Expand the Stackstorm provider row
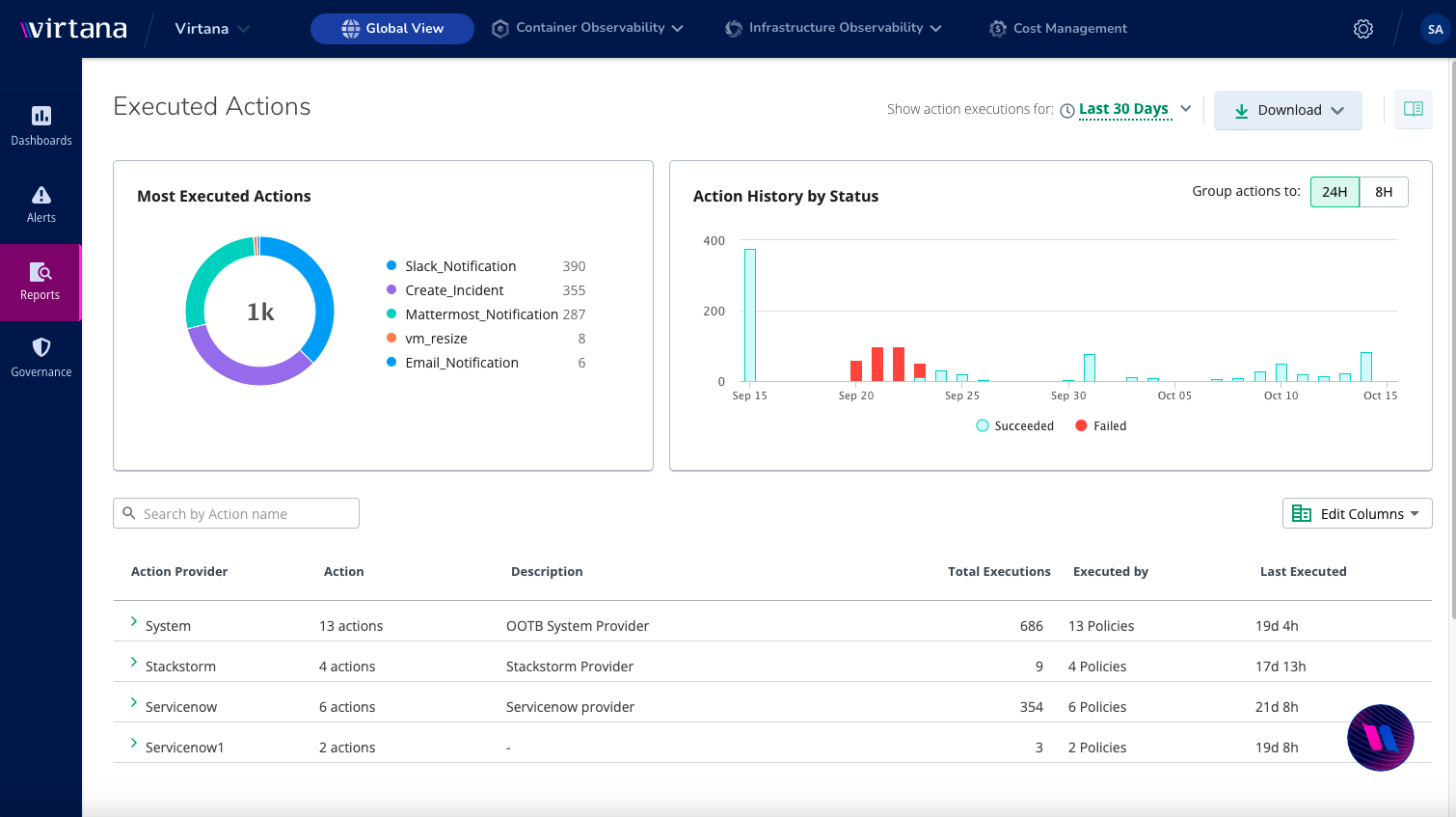The height and width of the screenshot is (817, 1456). pyautogui.click(x=134, y=663)
